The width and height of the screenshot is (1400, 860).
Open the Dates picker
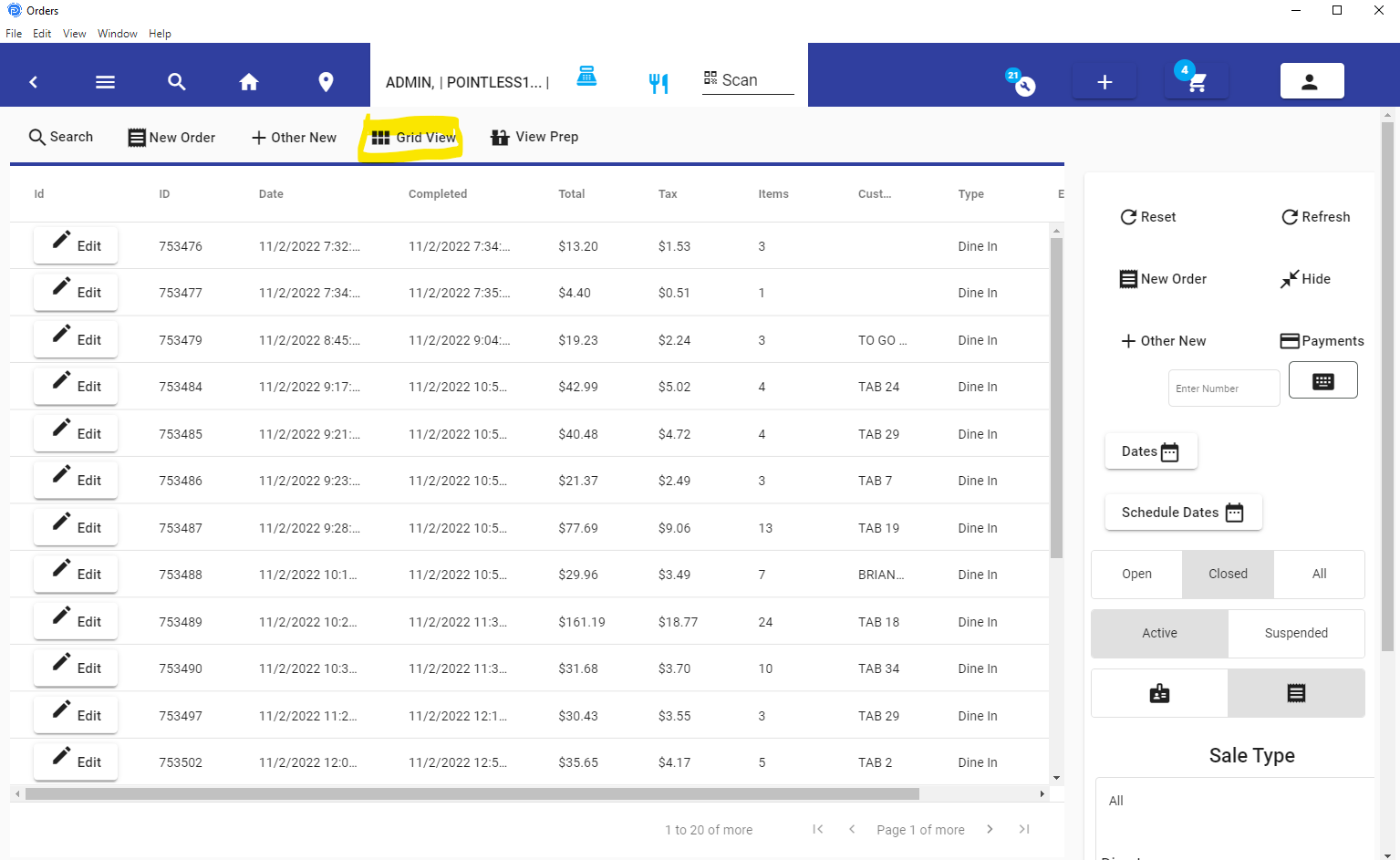click(1150, 451)
